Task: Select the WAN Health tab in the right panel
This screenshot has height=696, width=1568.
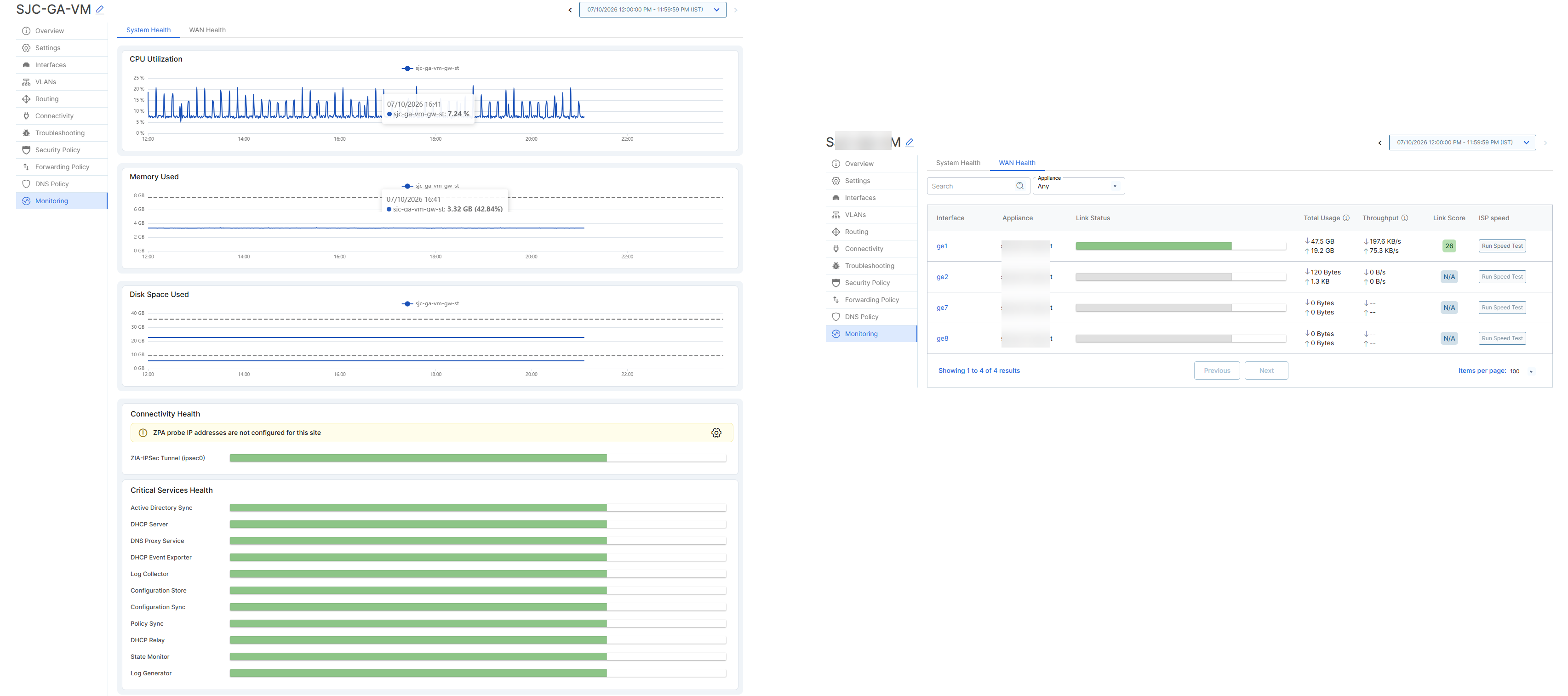Action: click(1017, 163)
